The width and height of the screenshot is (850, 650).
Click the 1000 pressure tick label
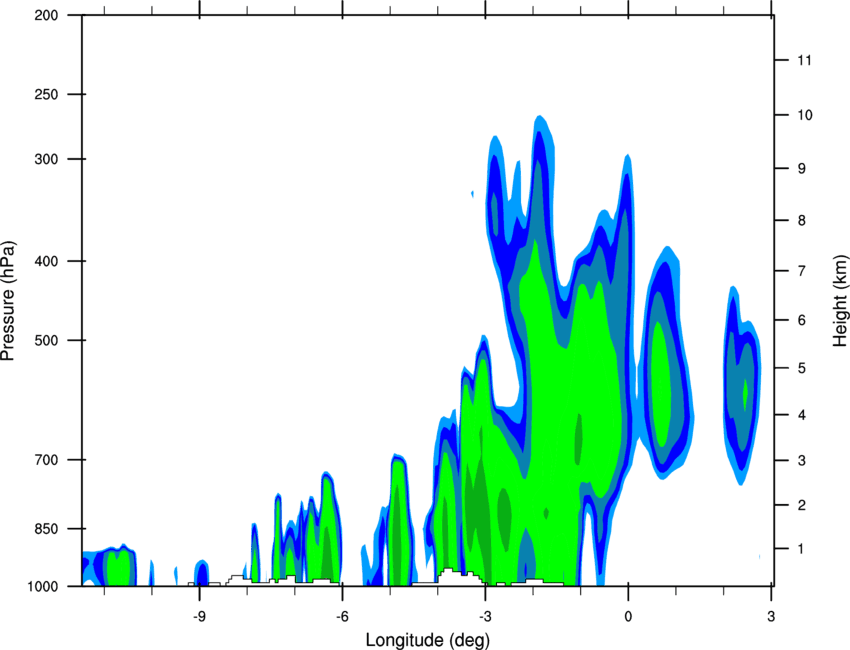click(42, 587)
